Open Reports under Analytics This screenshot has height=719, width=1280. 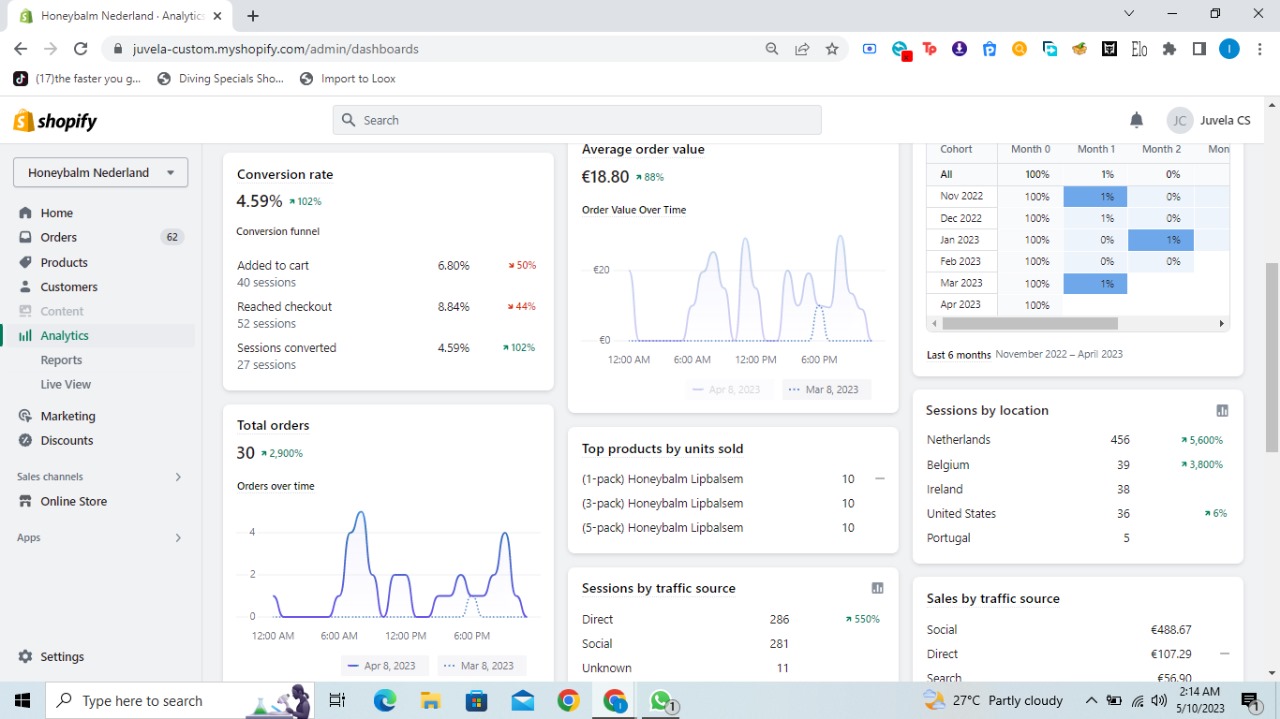coord(61,360)
